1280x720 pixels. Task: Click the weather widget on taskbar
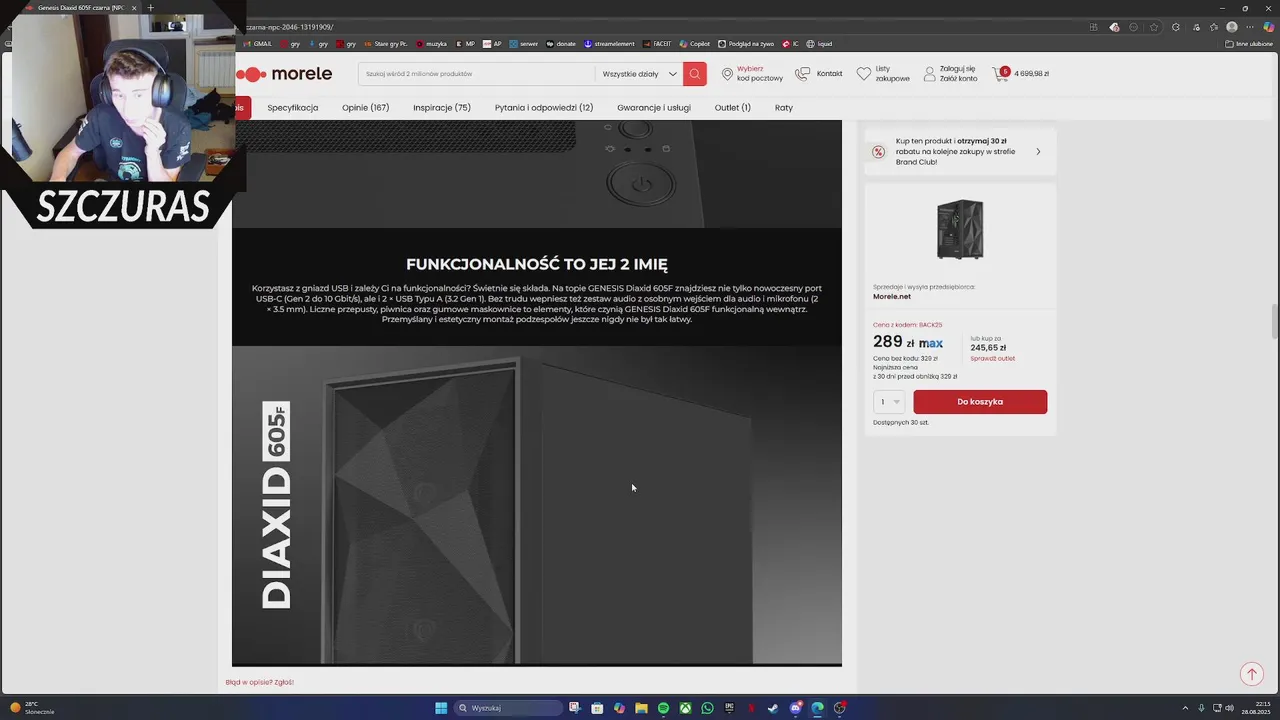pyautogui.click(x=32, y=708)
